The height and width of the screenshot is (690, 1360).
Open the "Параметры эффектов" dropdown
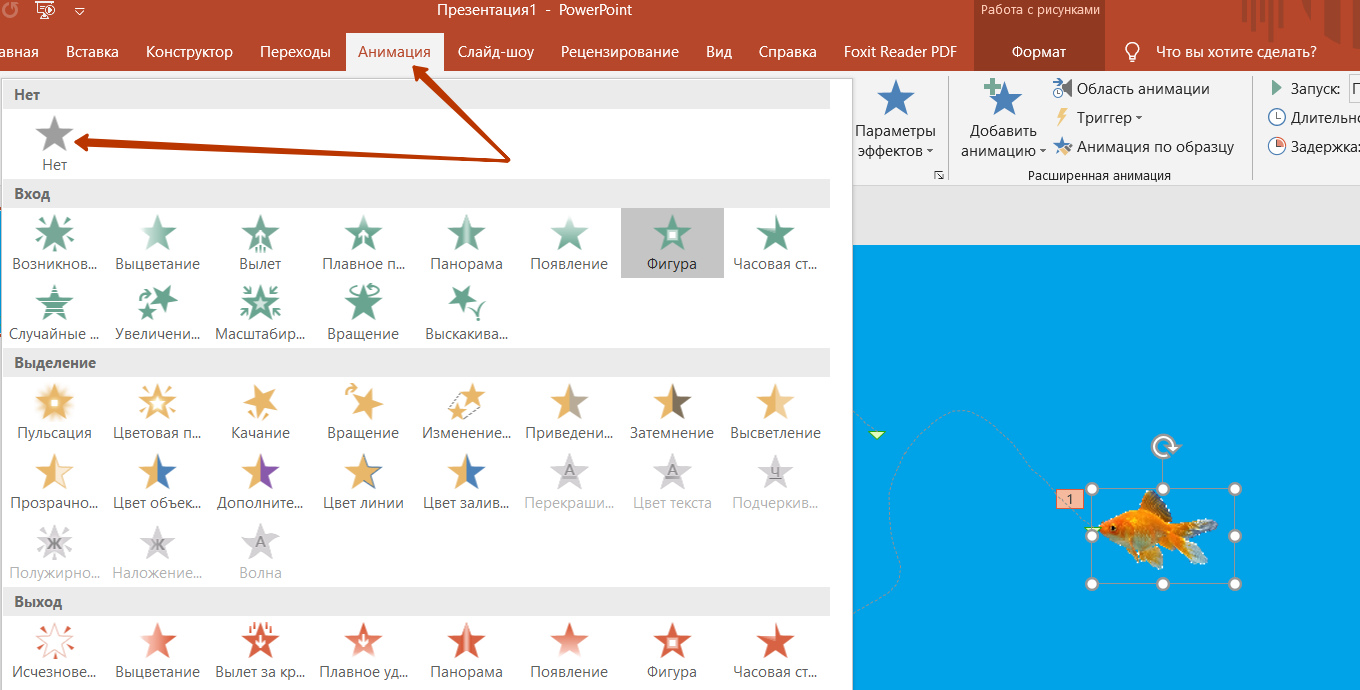[x=896, y=122]
